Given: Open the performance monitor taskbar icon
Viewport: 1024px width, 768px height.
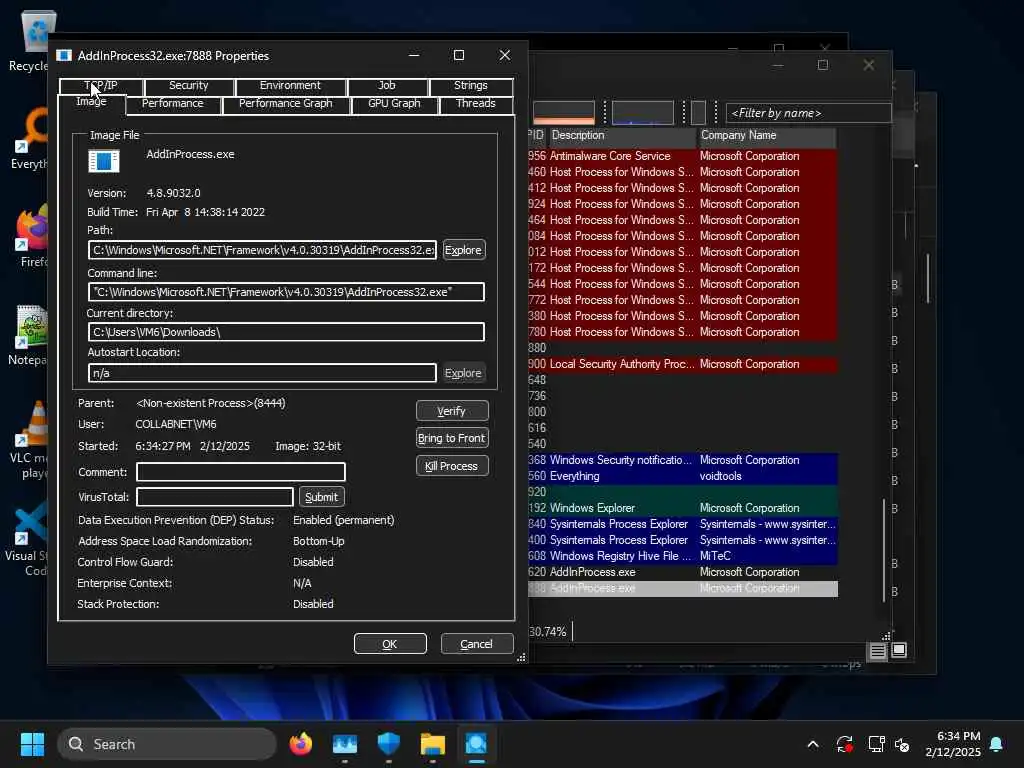Looking at the screenshot, I should (x=344, y=744).
